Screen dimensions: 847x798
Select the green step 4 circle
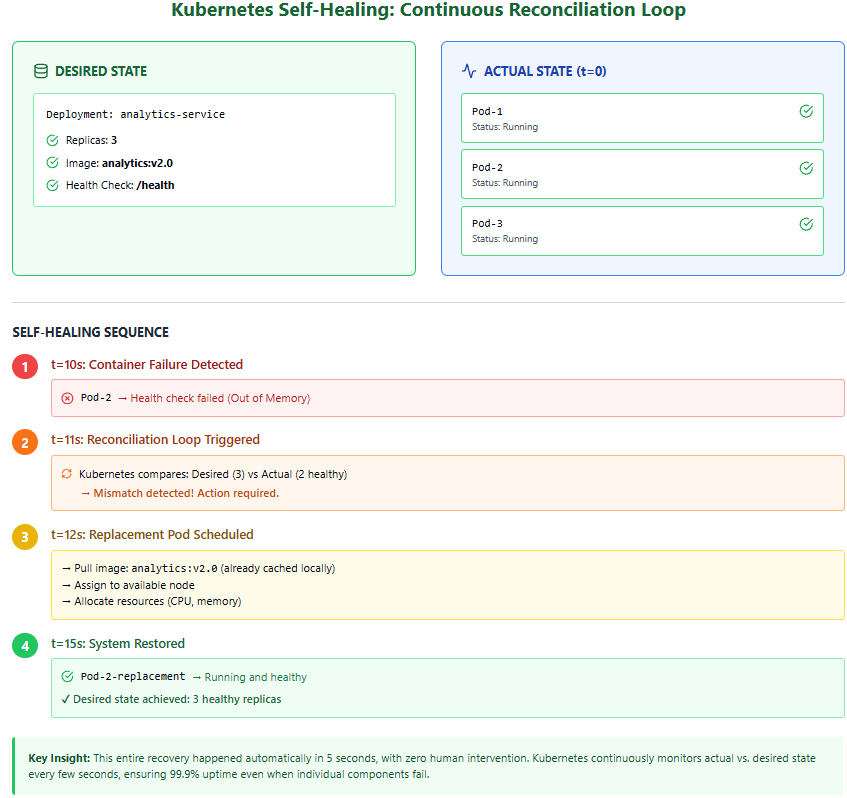25,645
